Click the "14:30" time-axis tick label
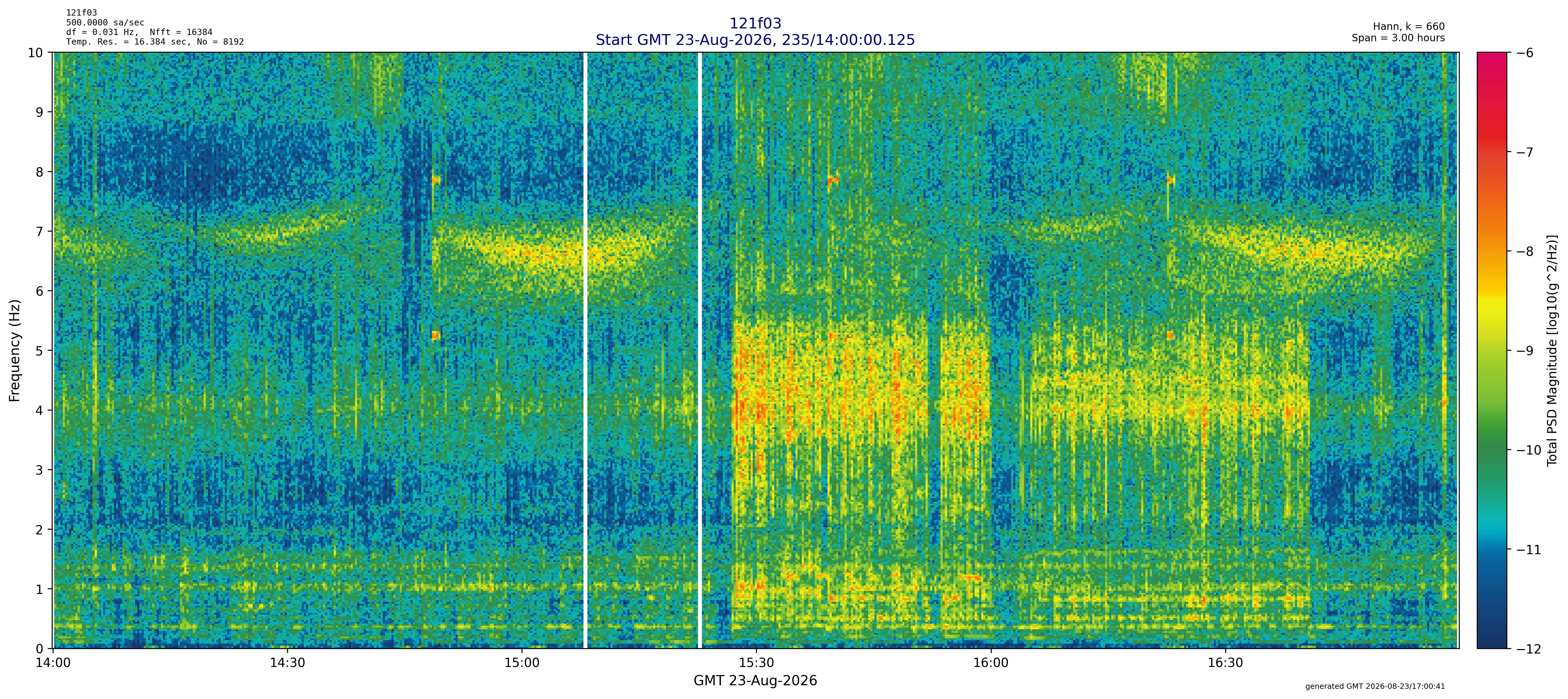This screenshot has width=1568, height=699. (x=287, y=663)
